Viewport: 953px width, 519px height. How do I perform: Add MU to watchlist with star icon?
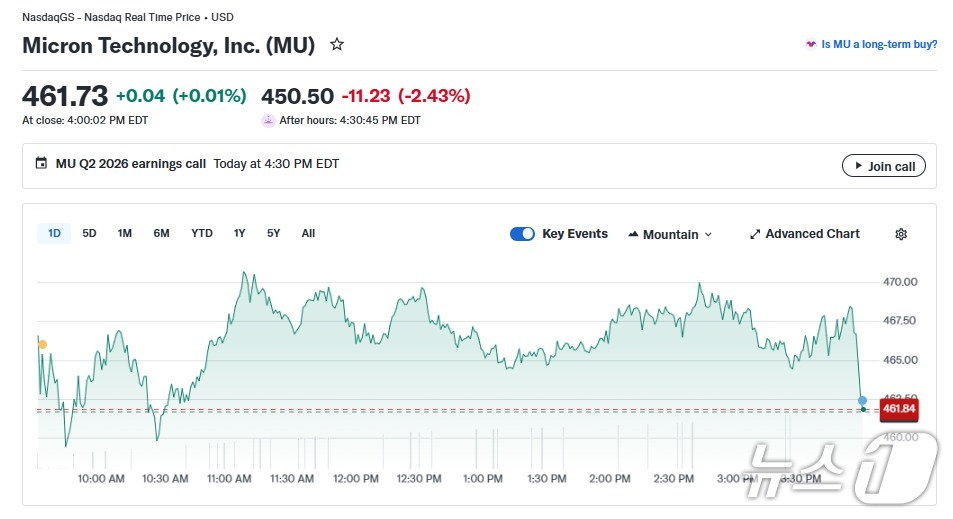point(337,45)
